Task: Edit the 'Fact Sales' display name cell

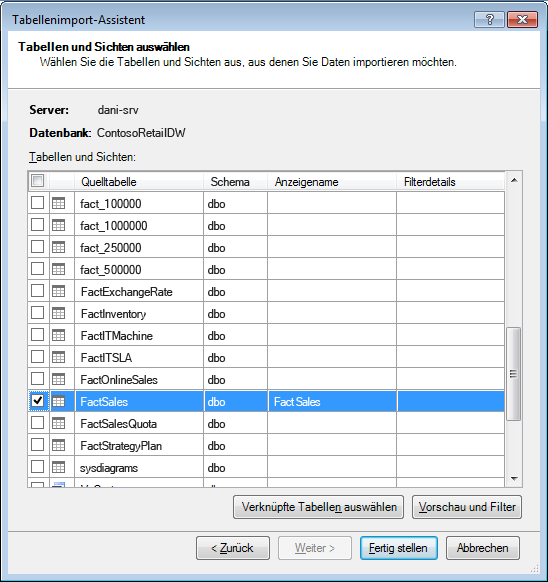Action: tap(332, 401)
